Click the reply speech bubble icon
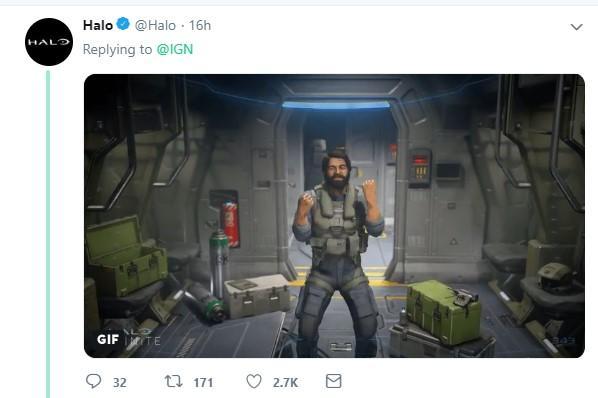 point(93,381)
